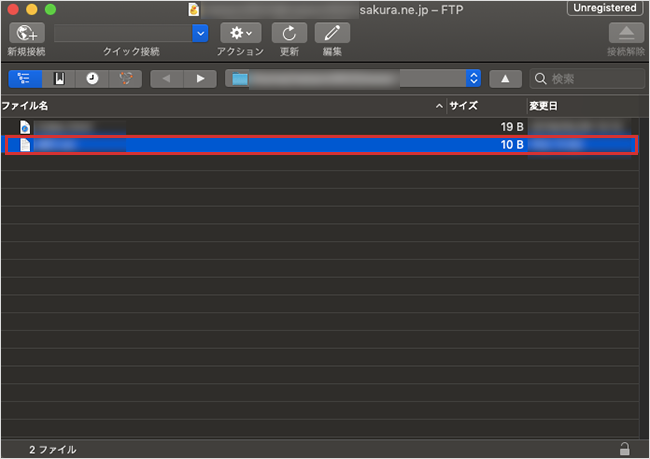This screenshot has height=459, width=650.
Task: Click the 編集 pencil edit icon
Action: 332,33
